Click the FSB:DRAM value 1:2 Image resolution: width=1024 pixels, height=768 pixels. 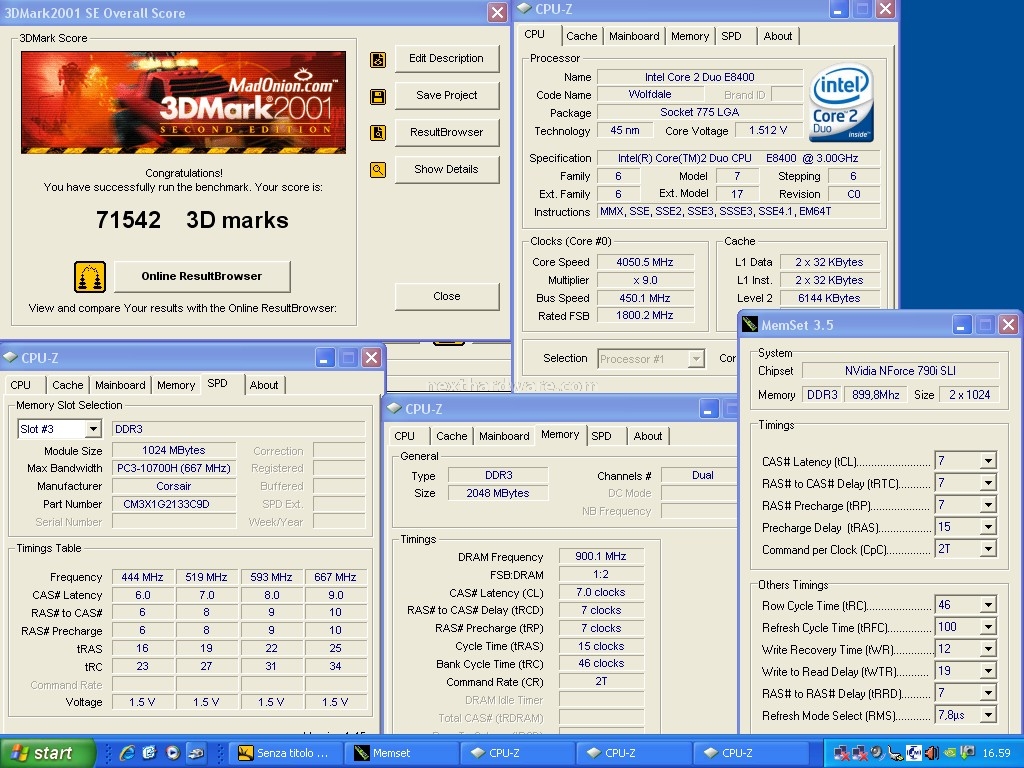point(601,575)
